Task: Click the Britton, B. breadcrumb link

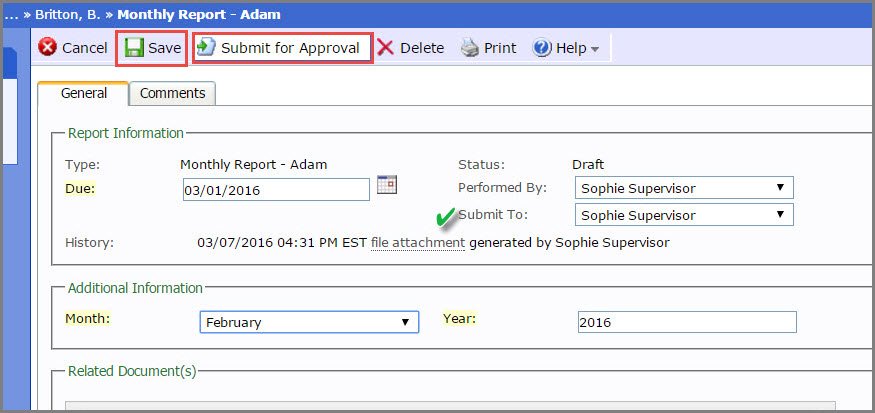Action: point(68,15)
